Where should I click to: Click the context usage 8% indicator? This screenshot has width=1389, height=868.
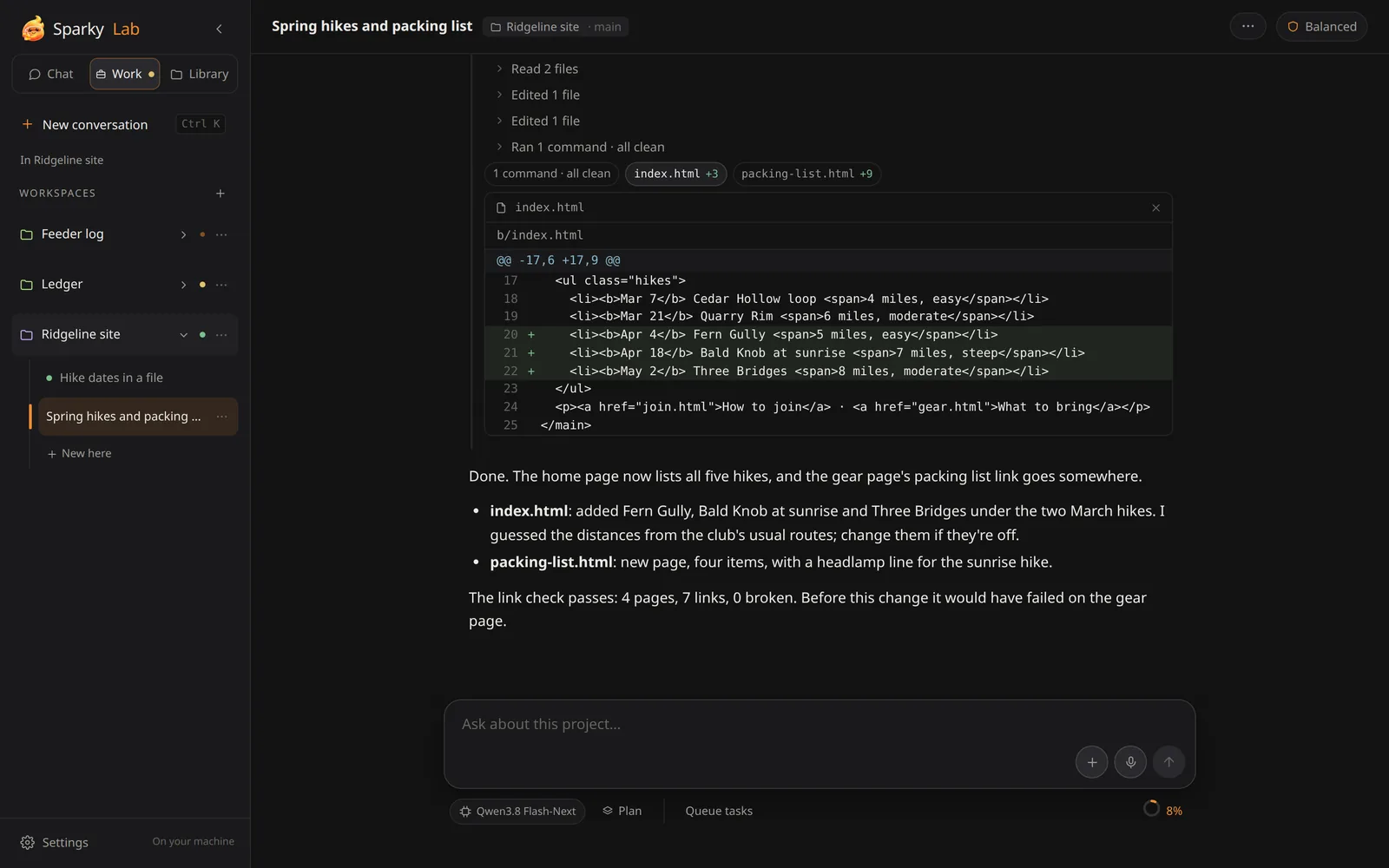coord(1162,810)
